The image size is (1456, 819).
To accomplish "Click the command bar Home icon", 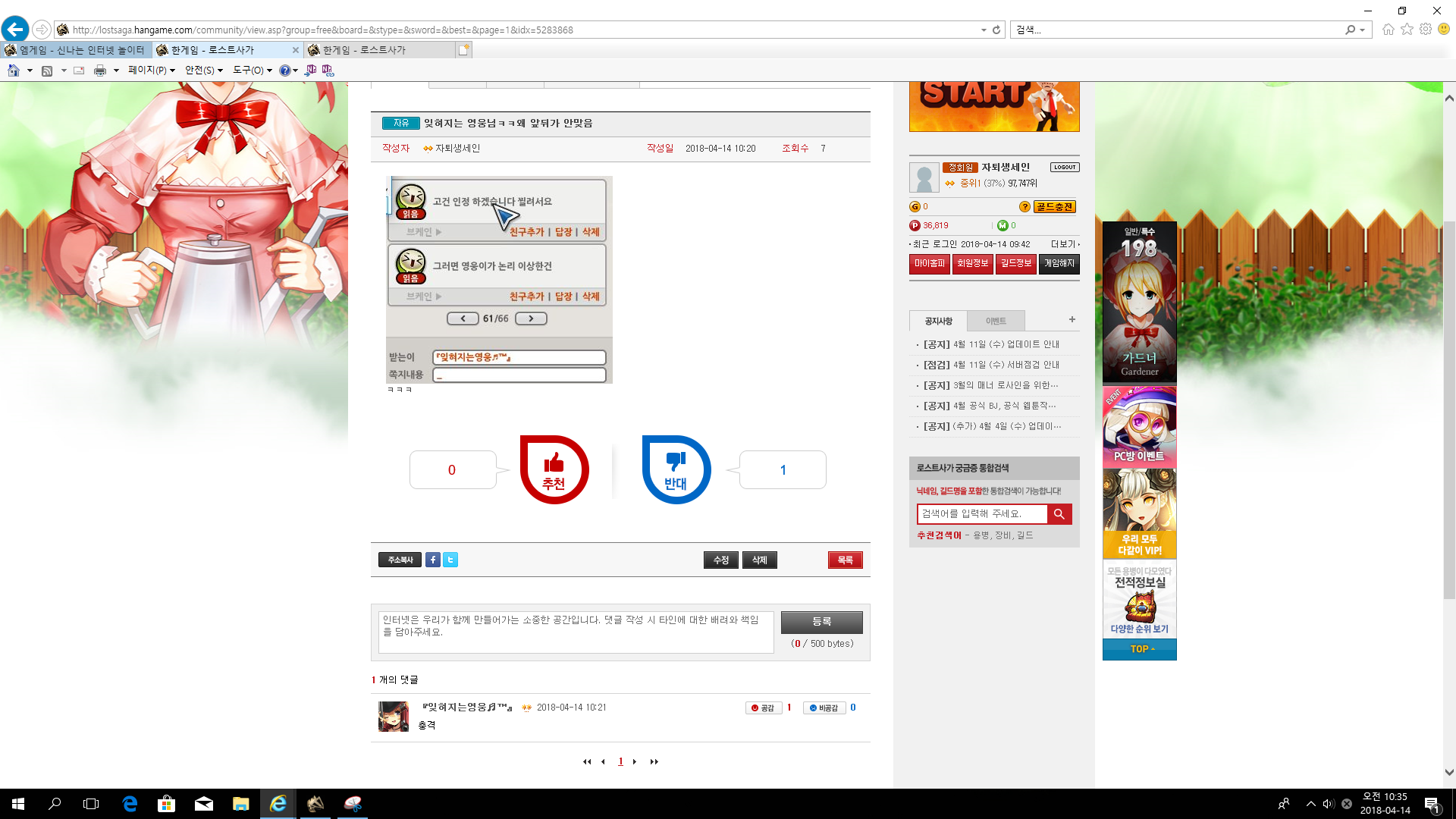I will point(14,70).
